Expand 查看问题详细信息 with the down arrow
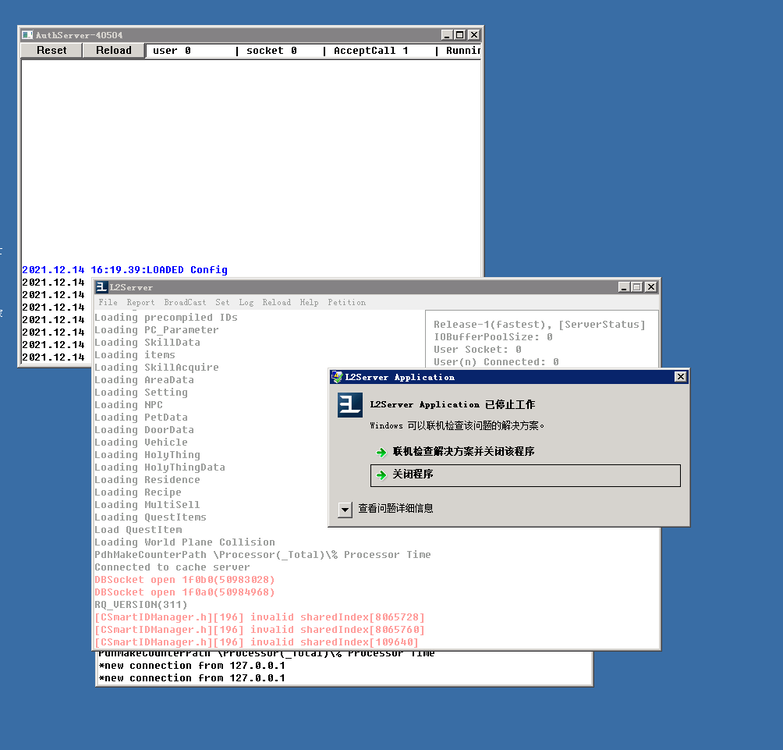The image size is (783, 750). 345,509
